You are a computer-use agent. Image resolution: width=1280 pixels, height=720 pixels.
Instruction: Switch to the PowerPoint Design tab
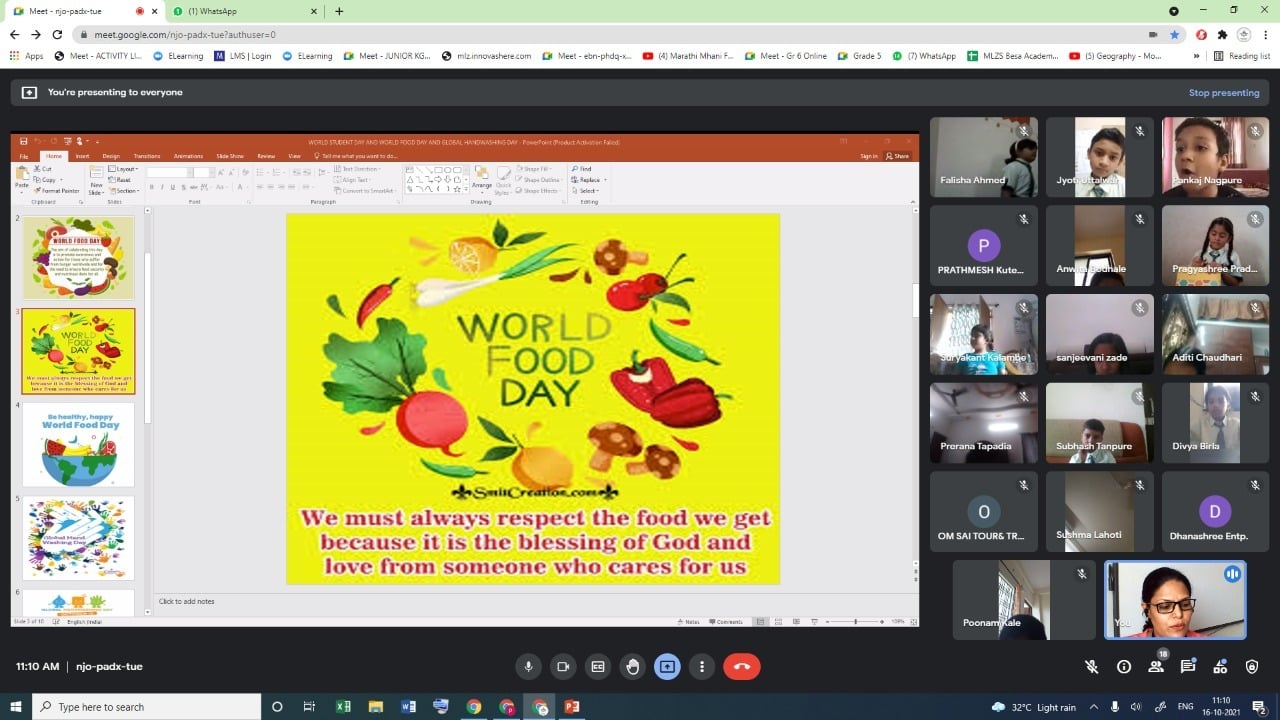point(111,156)
